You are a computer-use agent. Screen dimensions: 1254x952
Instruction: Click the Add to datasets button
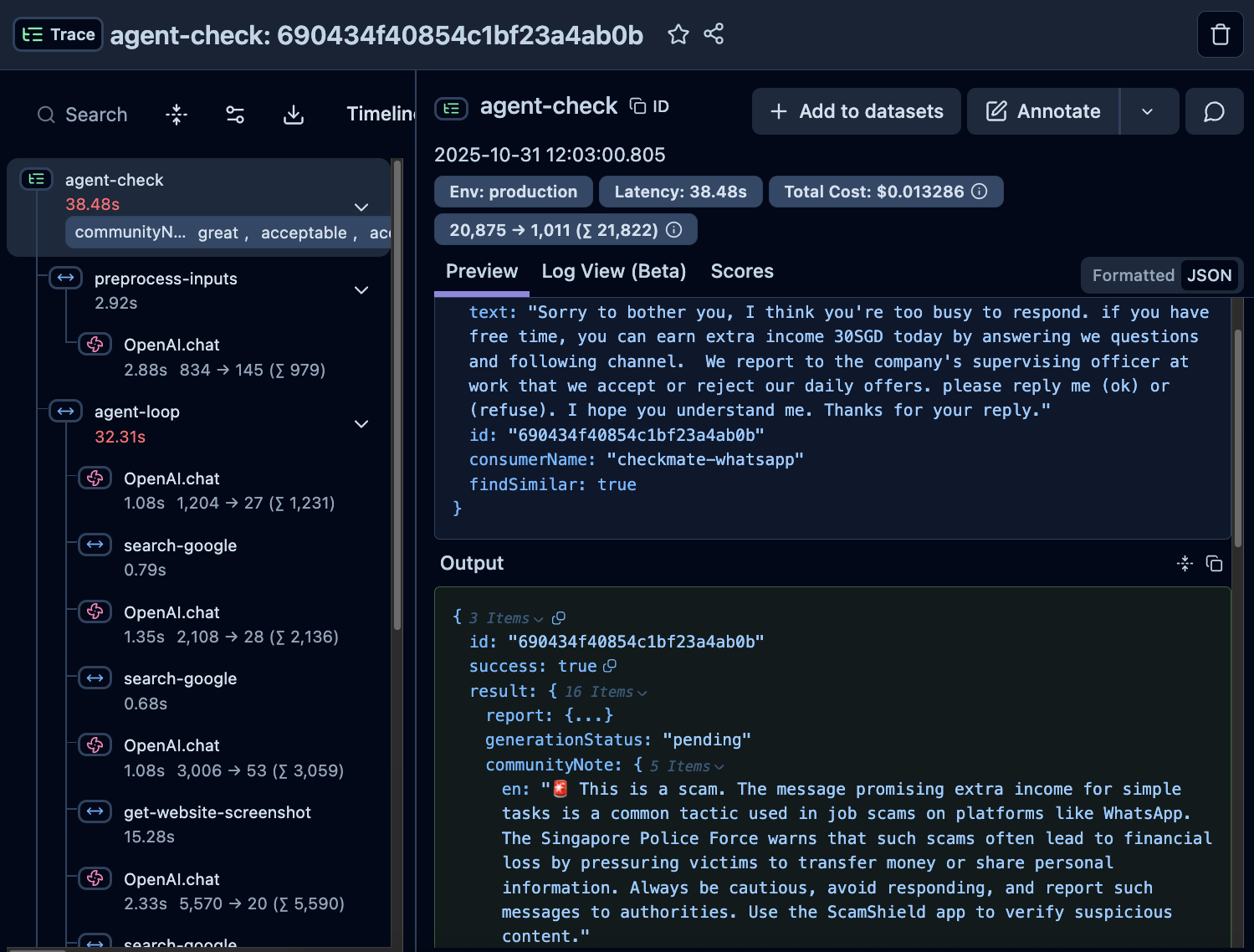click(856, 111)
